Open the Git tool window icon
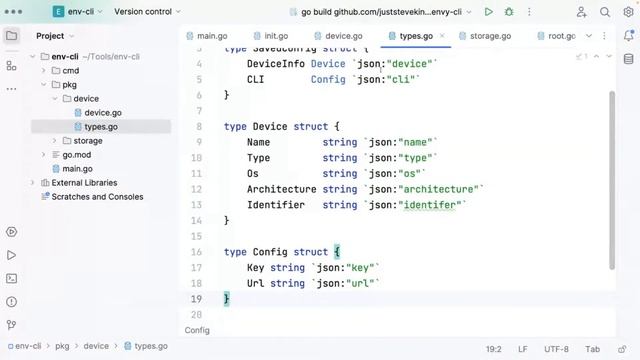 (11, 325)
